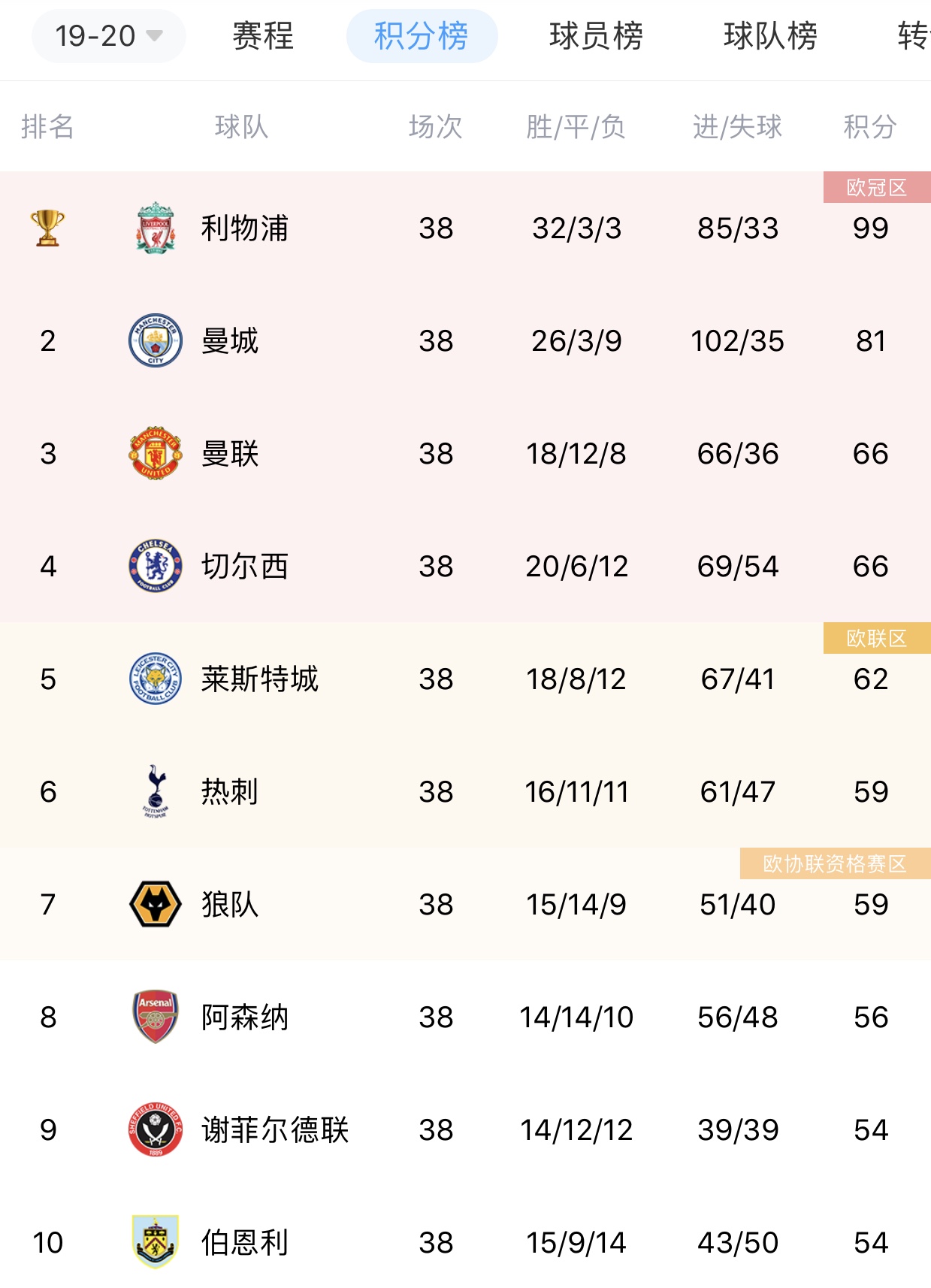Switch to the 赛程 tab
The width and height of the screenshot is (931, 1288).
(263, 36)
